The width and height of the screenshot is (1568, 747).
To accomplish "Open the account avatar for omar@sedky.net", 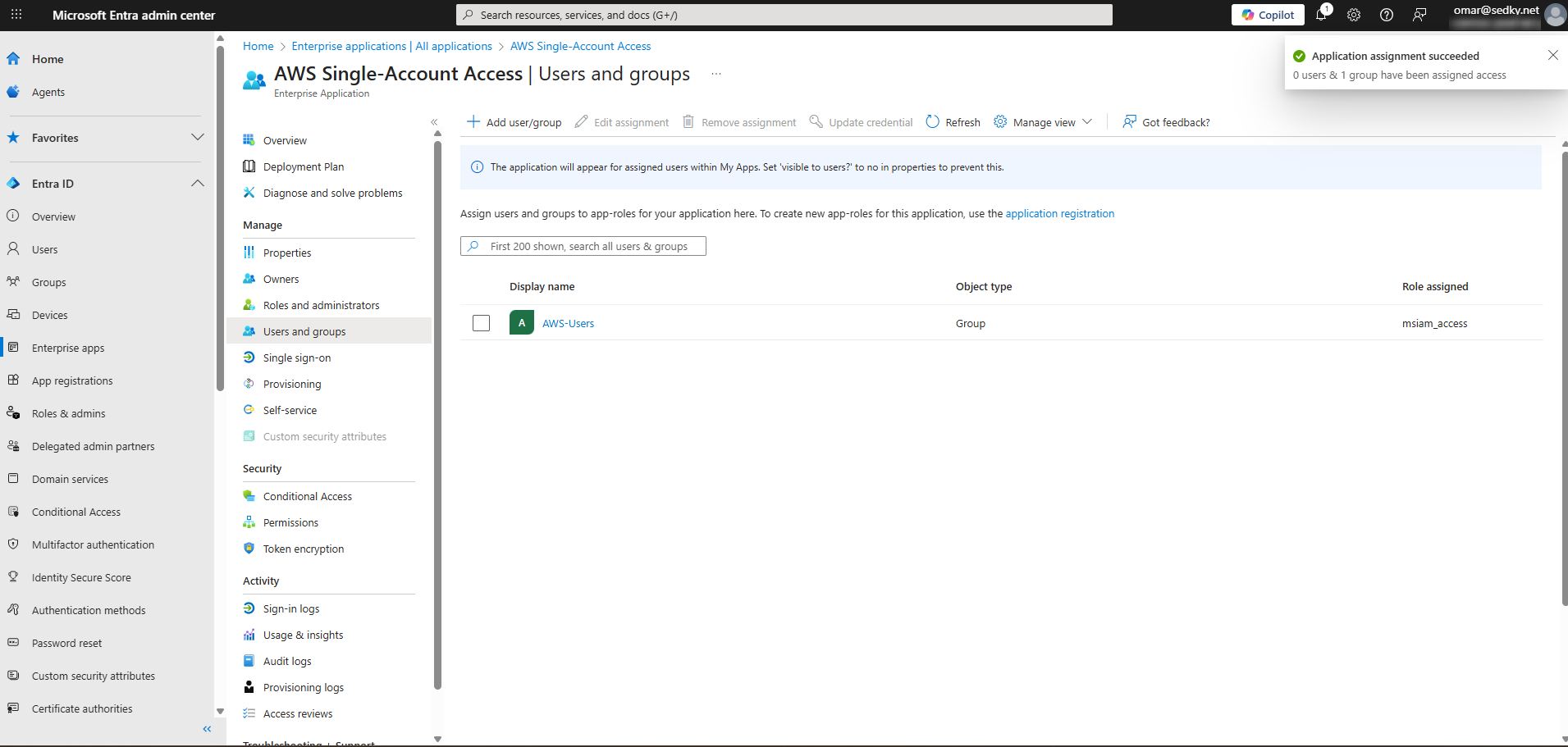I will click(1555, 15).
